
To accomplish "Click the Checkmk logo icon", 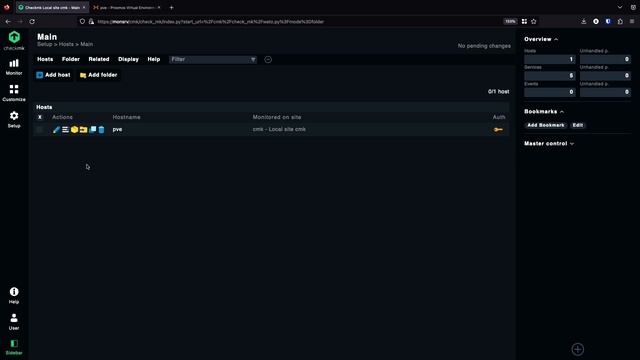I will click(14, 38).
